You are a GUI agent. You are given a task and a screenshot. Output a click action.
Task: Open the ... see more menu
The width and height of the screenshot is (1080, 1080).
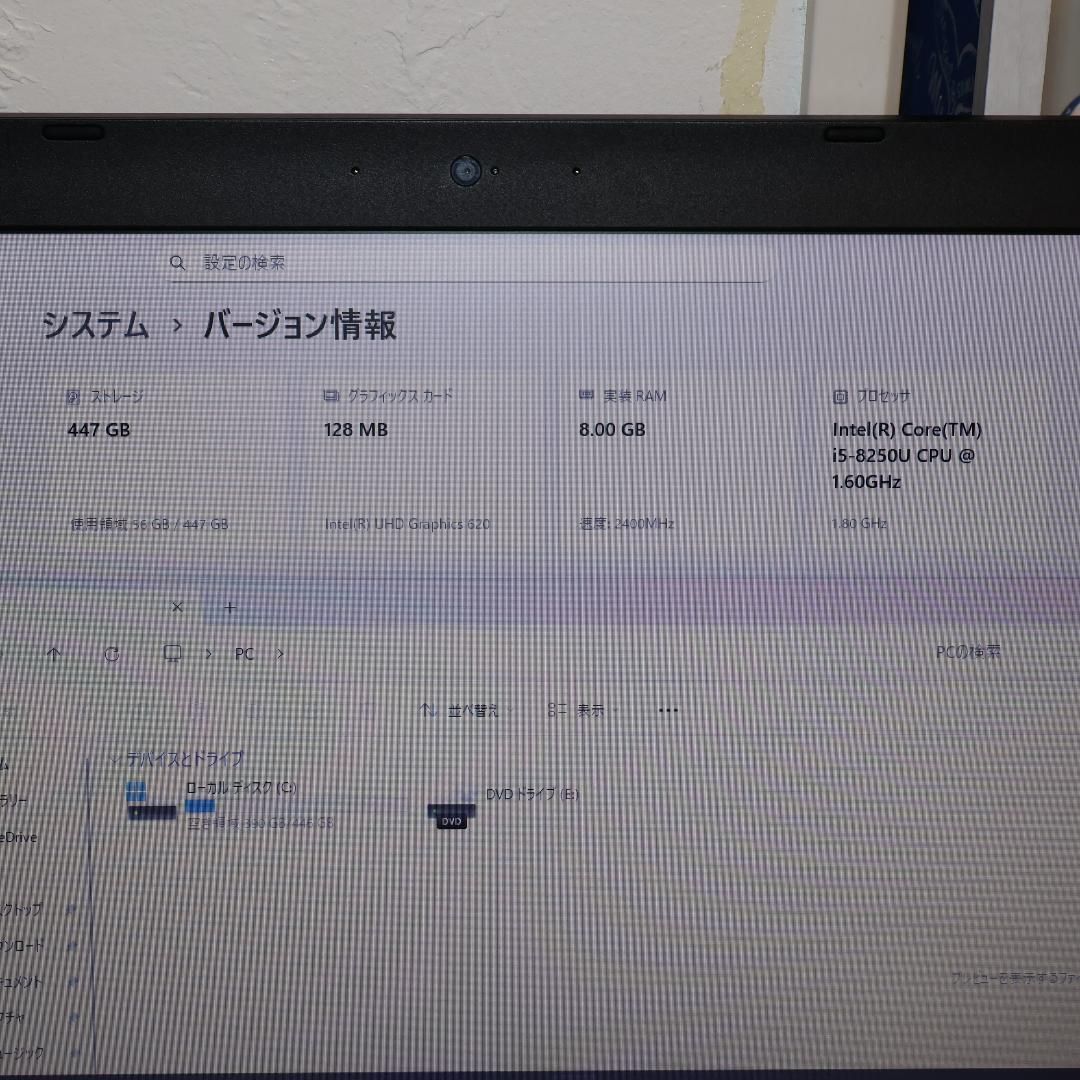click(x=667, y=710)
